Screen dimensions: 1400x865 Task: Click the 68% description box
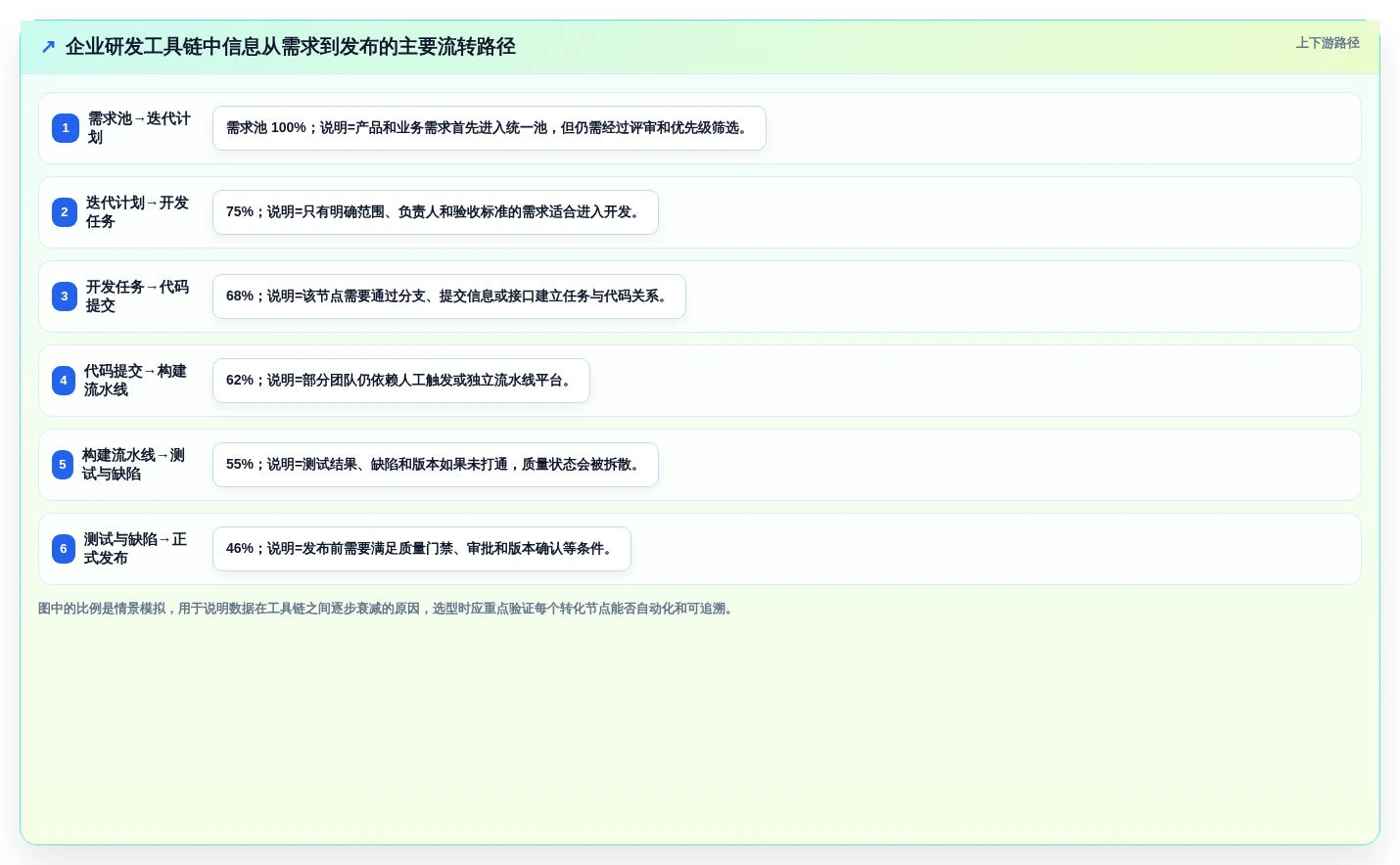(x=449, y=296)
